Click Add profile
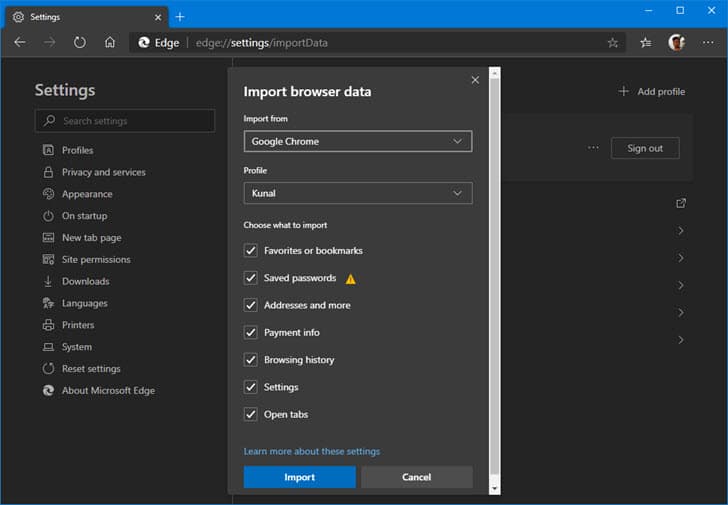This screenshot has height=505, width=728. [x=652, y=91]
